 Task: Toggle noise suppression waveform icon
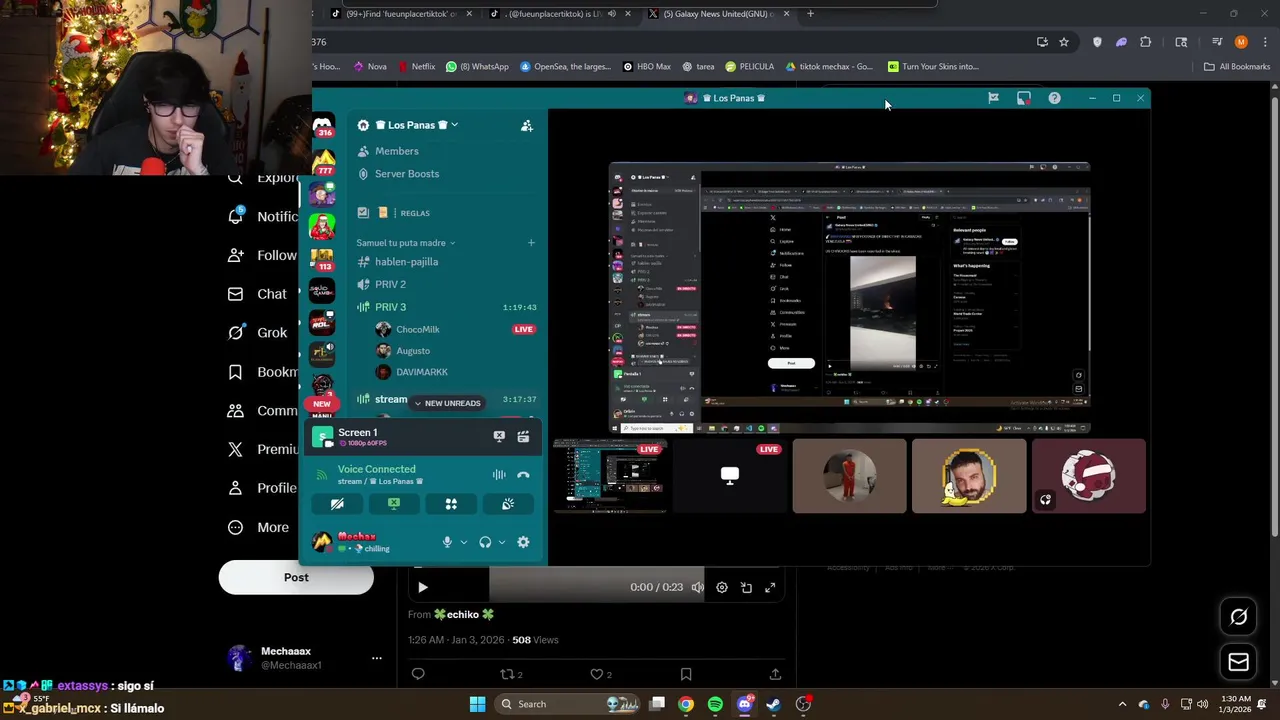click(x=499, y=475)
